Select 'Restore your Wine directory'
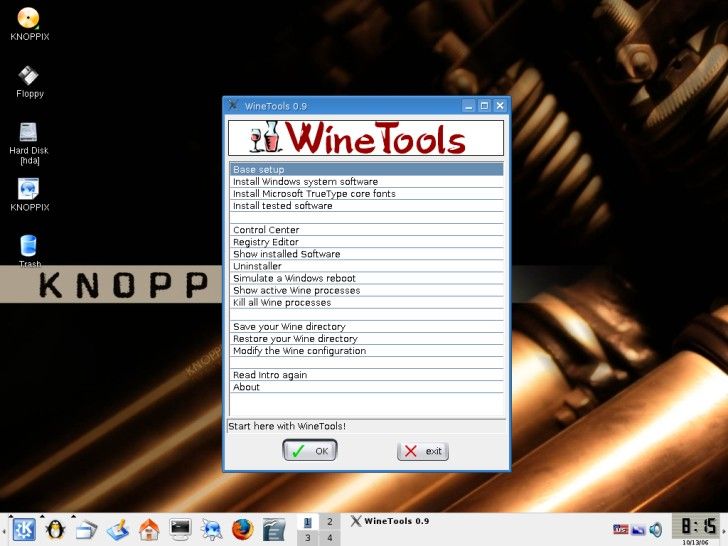 [x=366, y=338]
